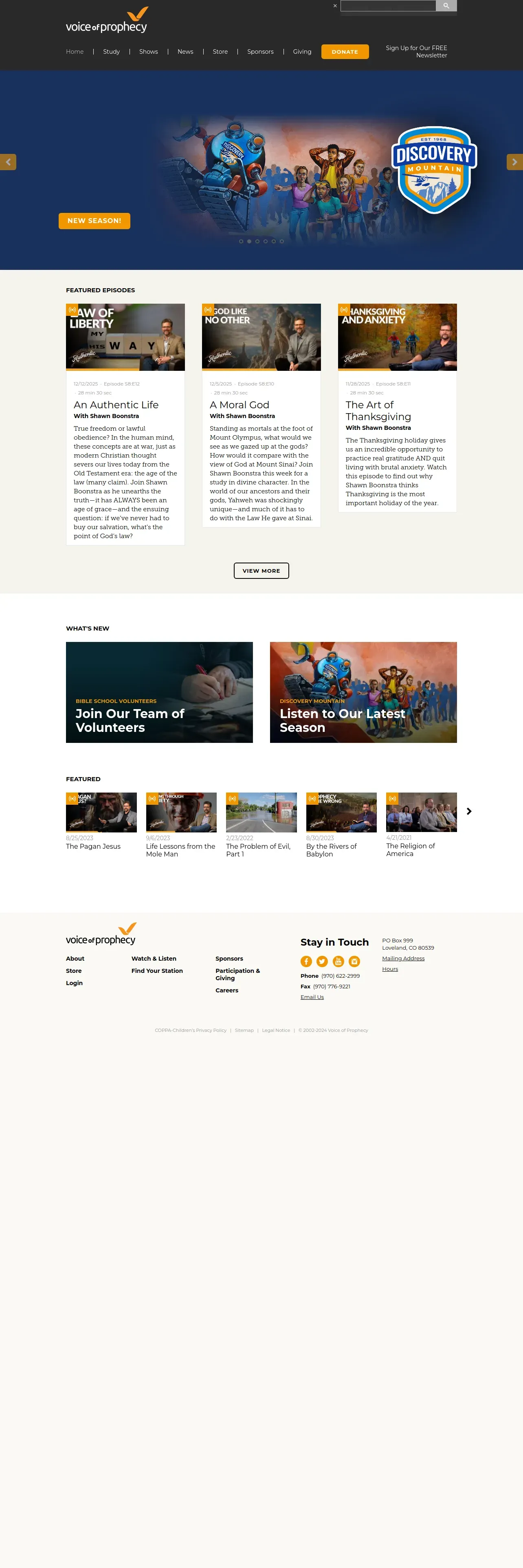Open the Home nav item
This screenshot has width=523, height=1568.
75,52
